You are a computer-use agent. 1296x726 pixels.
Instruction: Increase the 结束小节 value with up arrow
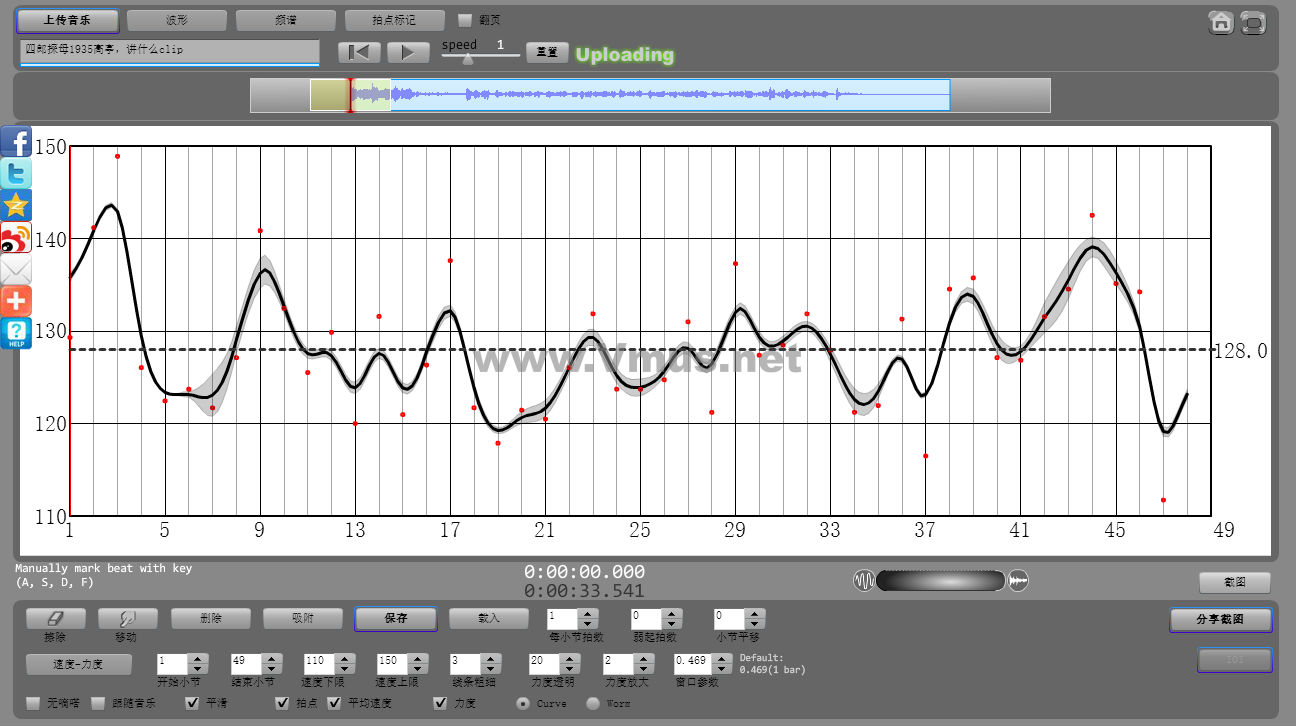(x=270, y=658)
